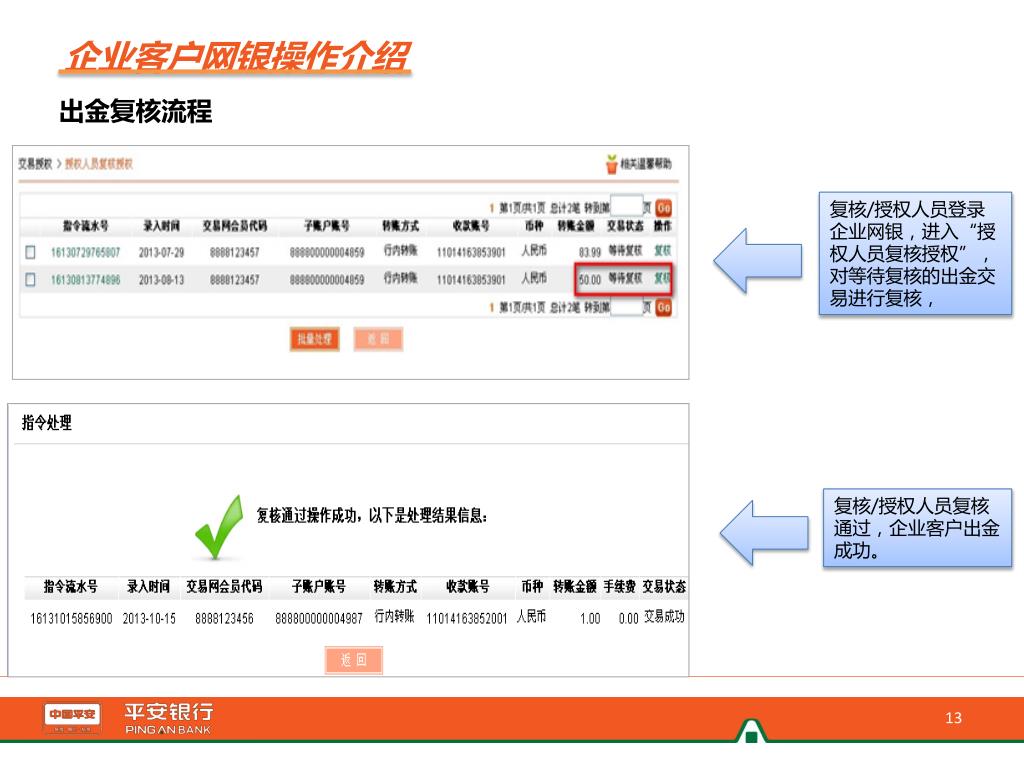Click the 企业客户网银操作介绍 title
Screen dimensions: 1024x768
[238, 56]
